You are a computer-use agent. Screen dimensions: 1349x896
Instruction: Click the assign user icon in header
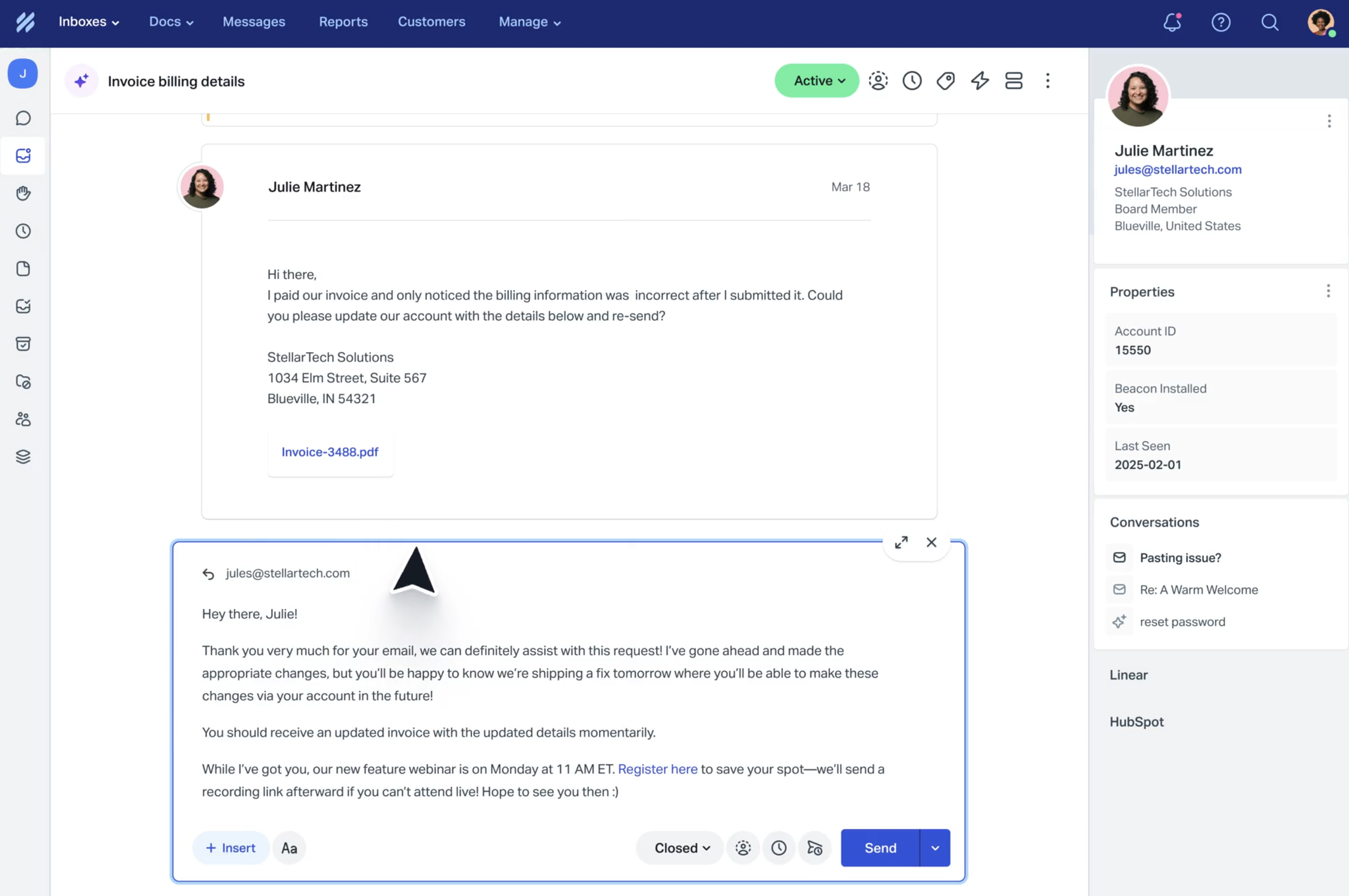click(x=878, y=81)
